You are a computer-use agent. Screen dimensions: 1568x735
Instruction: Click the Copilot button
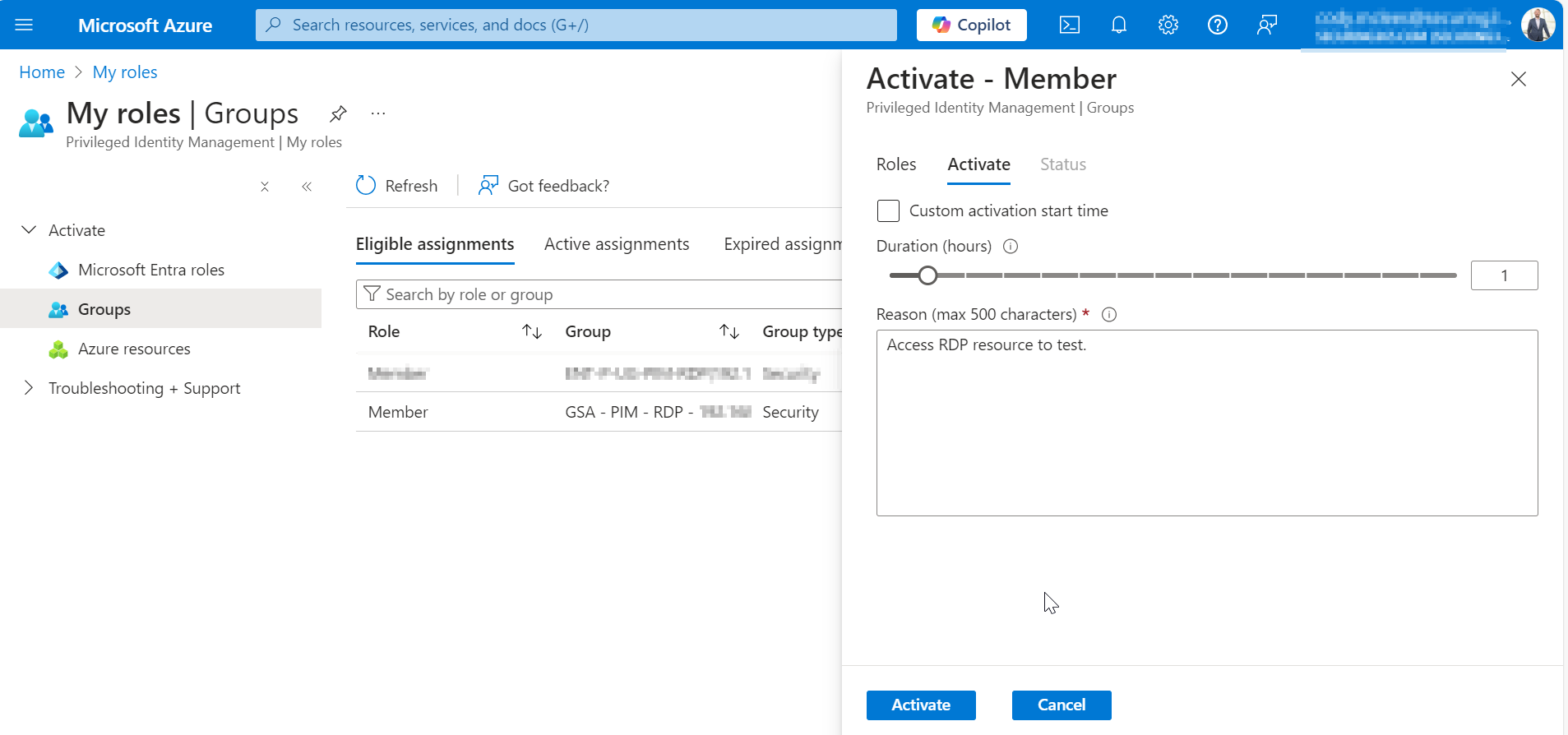click(971, 25)
